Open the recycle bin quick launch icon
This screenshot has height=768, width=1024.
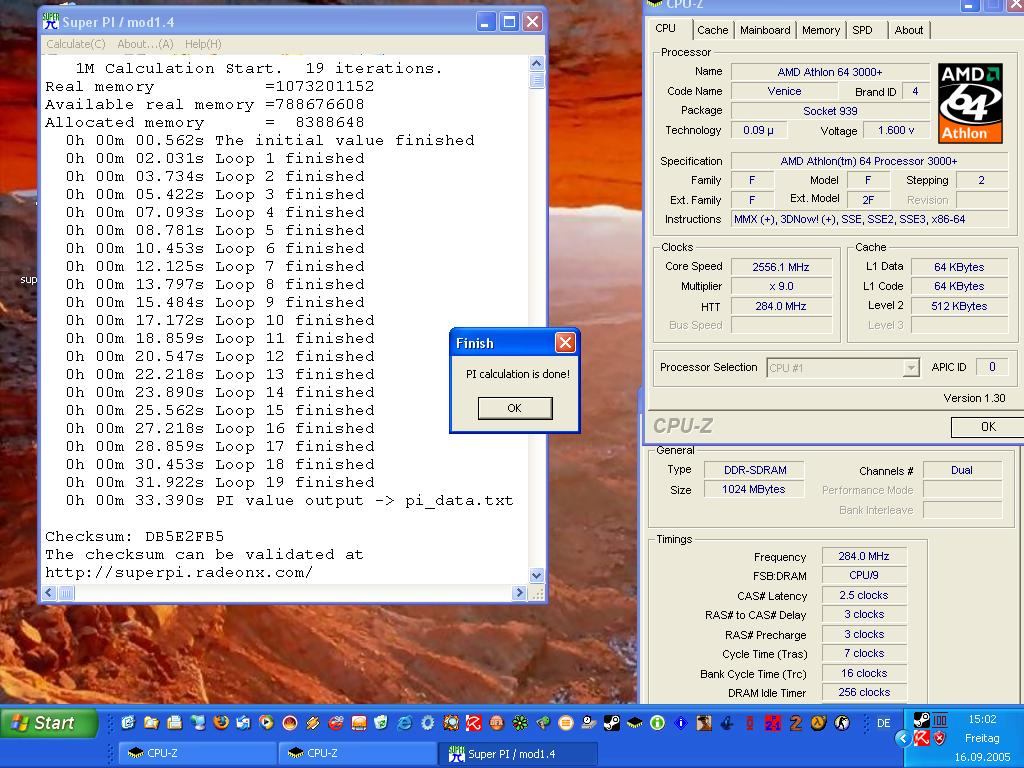click(x=381, y=722)
